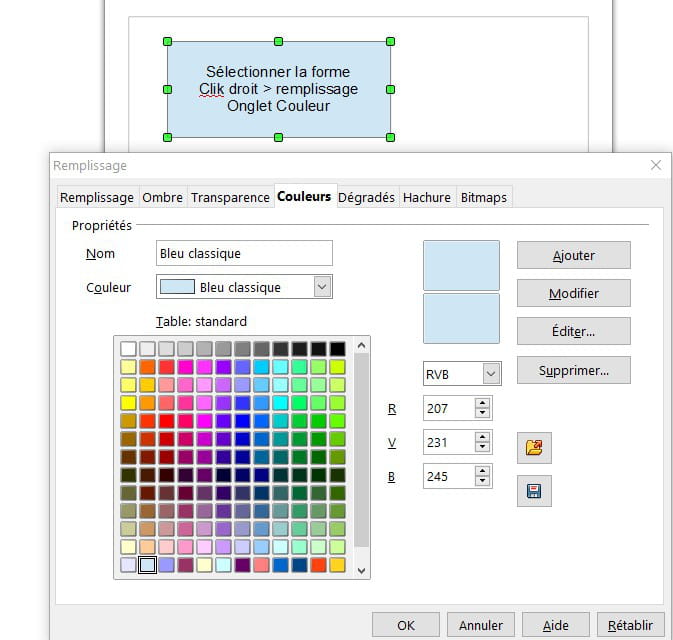Choose the lavender swatch starting the bottom row

[128, 565]
